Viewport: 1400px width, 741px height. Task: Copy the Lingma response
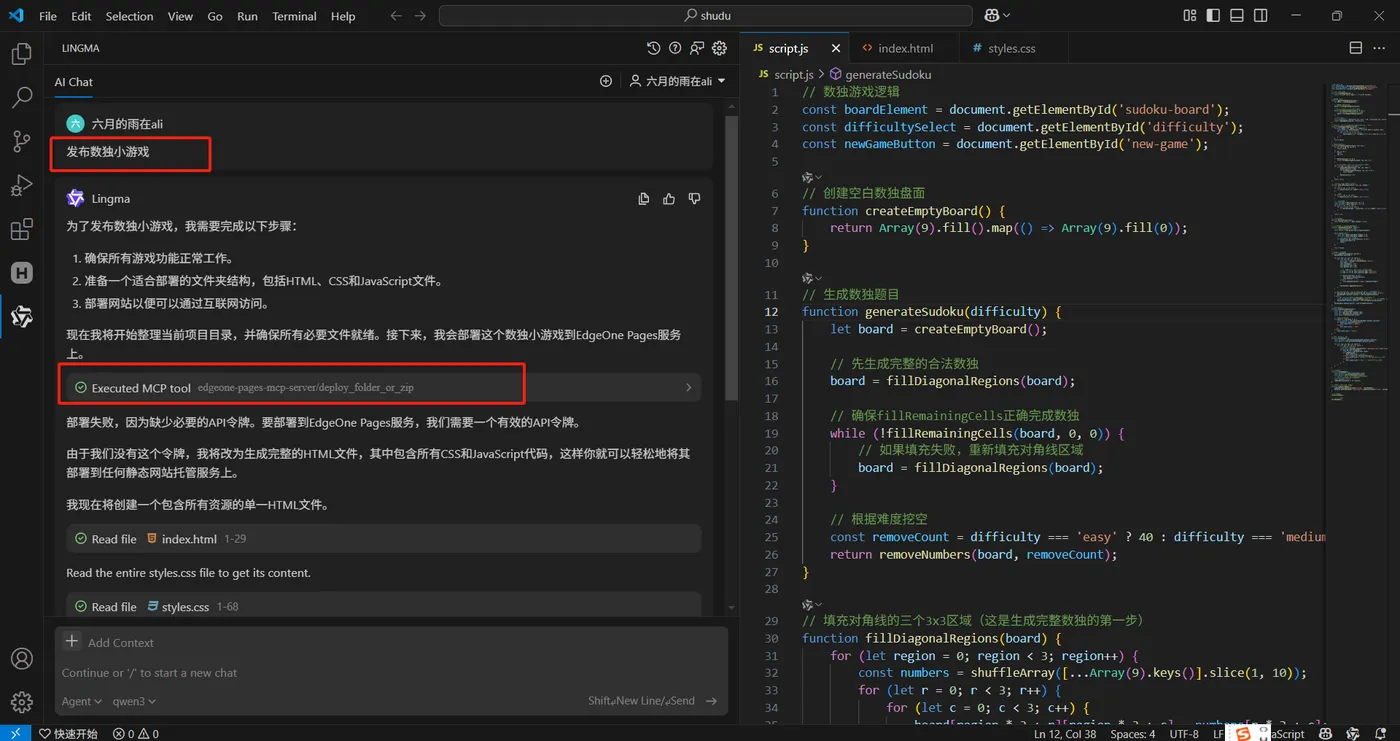(x=643, y=199)
